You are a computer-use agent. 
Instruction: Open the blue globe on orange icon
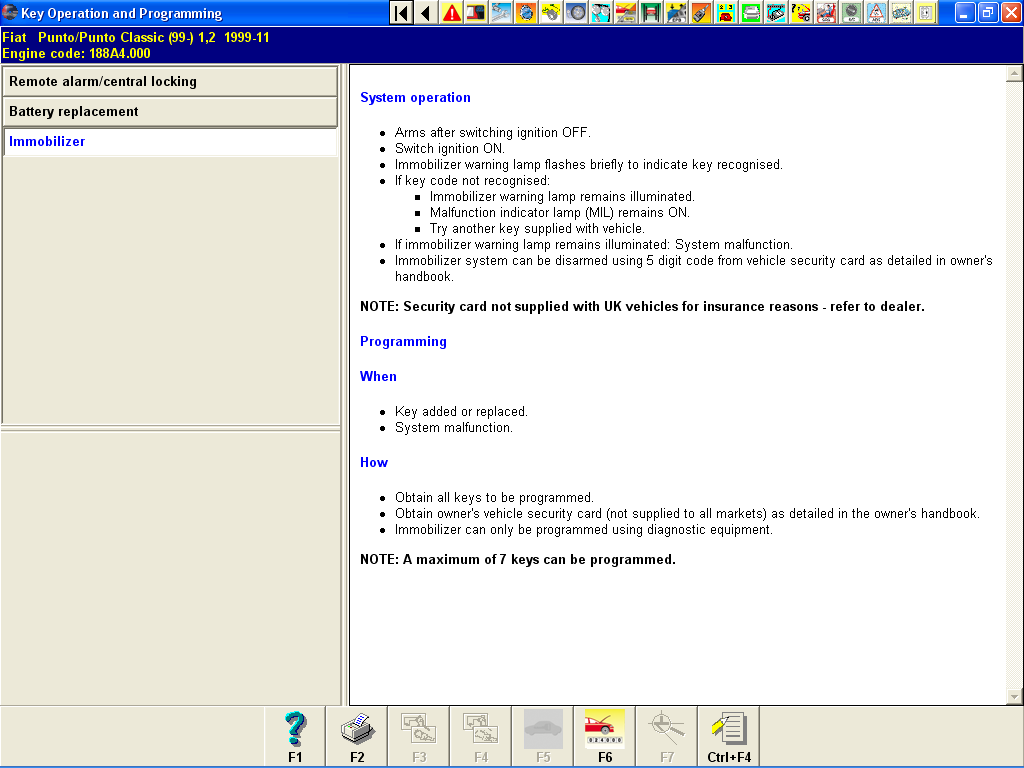[x=526, y=12]
